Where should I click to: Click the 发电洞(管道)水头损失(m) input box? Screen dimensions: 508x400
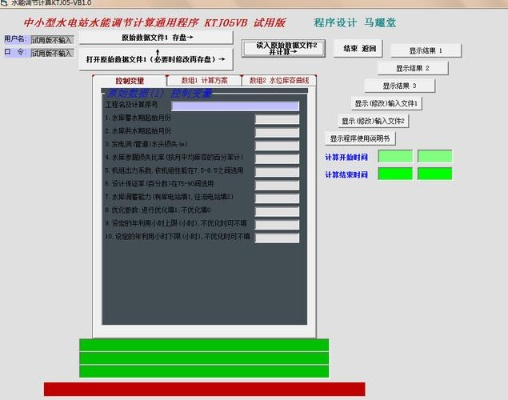pos(277,146)
